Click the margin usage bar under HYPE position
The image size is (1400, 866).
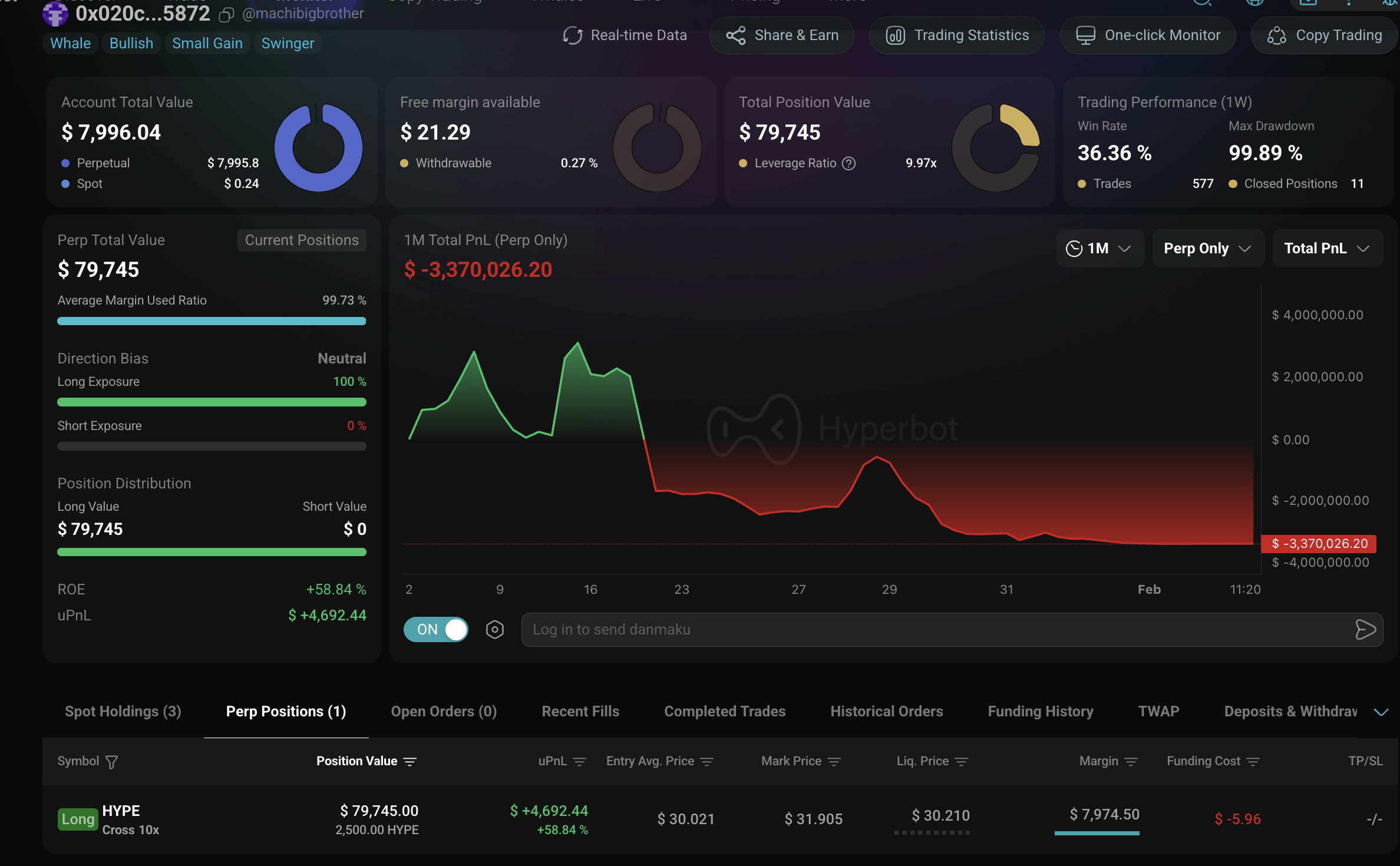1097,834
